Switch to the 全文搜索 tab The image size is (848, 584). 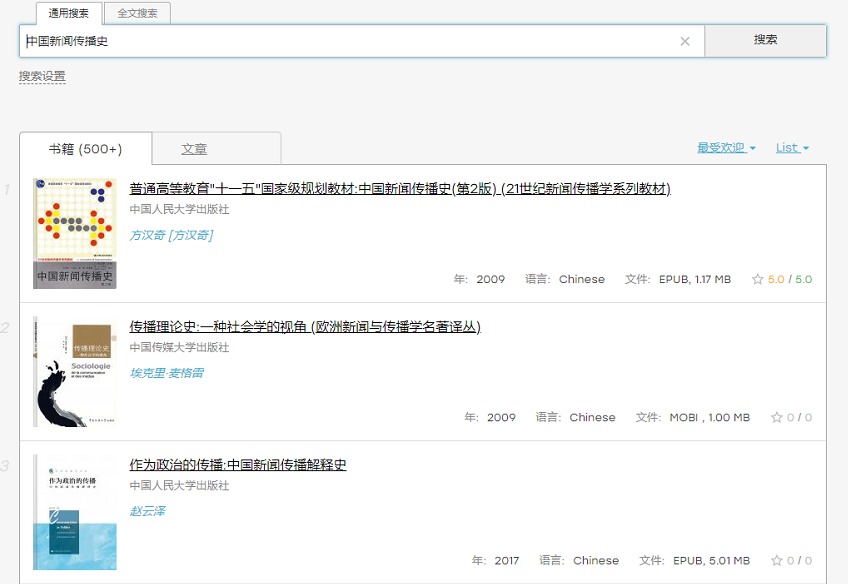coord(137,13)
